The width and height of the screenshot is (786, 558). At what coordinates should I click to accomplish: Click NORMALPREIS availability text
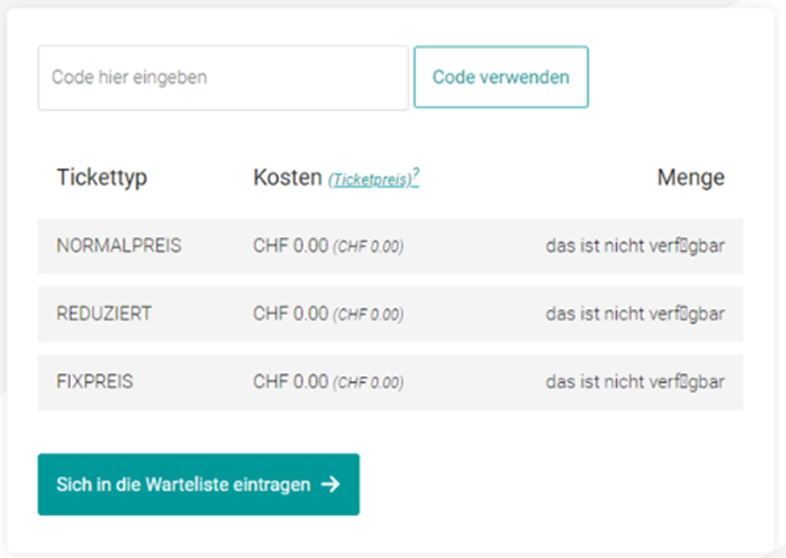tap(635, 246)
